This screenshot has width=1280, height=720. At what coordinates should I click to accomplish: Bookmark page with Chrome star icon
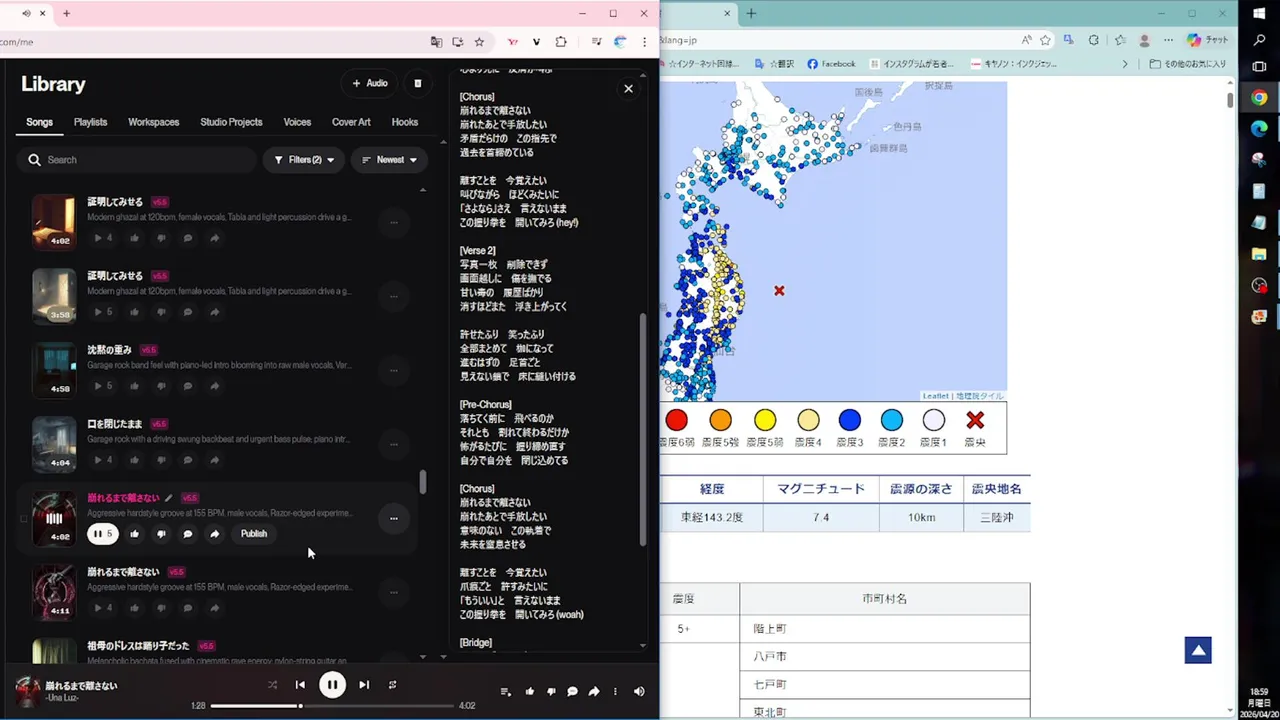coord(479,42)
